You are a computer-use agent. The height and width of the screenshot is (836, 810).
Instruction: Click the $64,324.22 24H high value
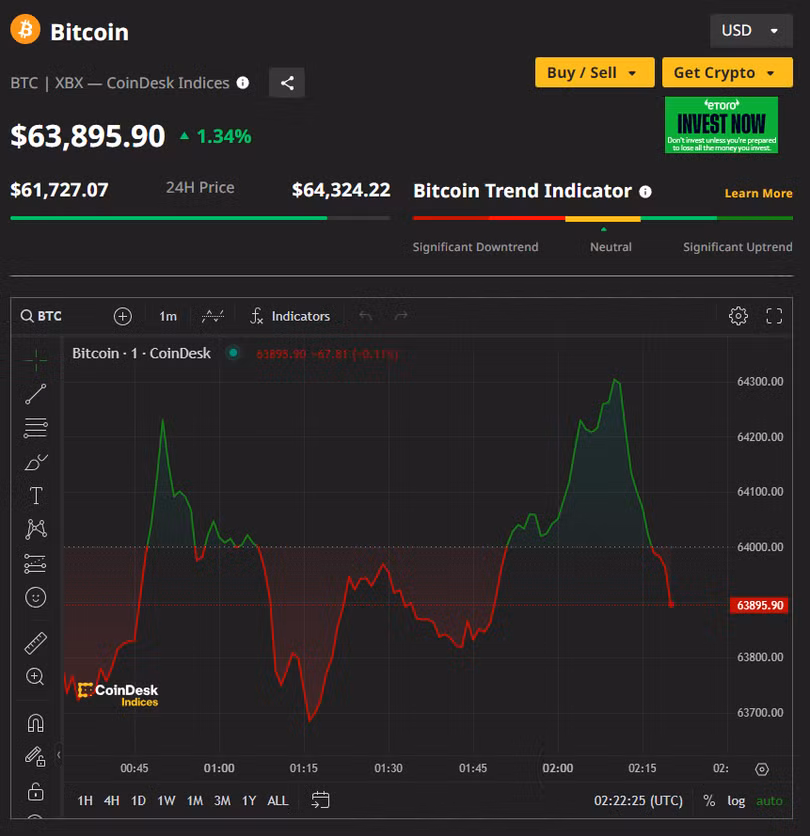341,190
